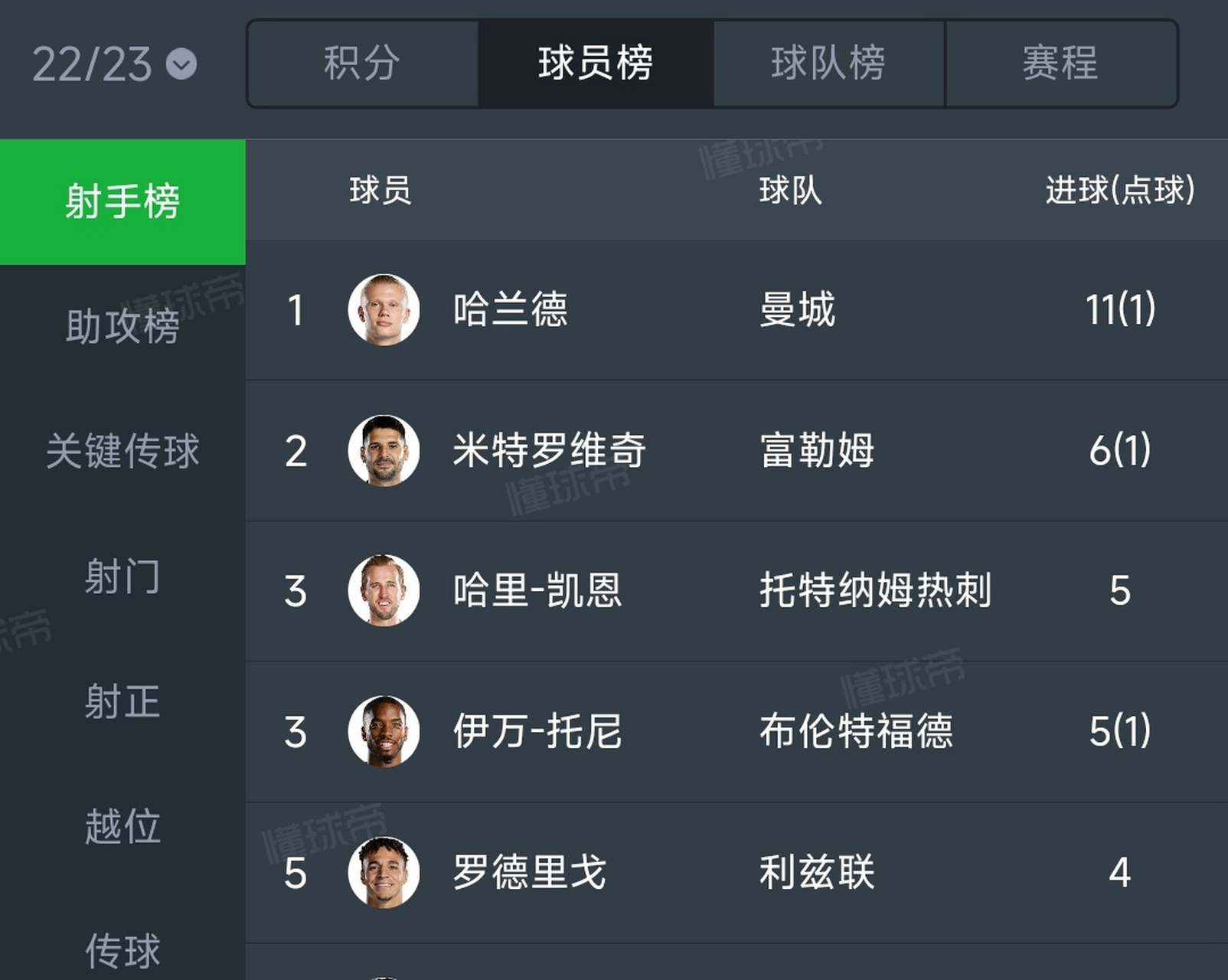Click Rodrigo's player avatar

pyautogui.click(x=384, y=869)
